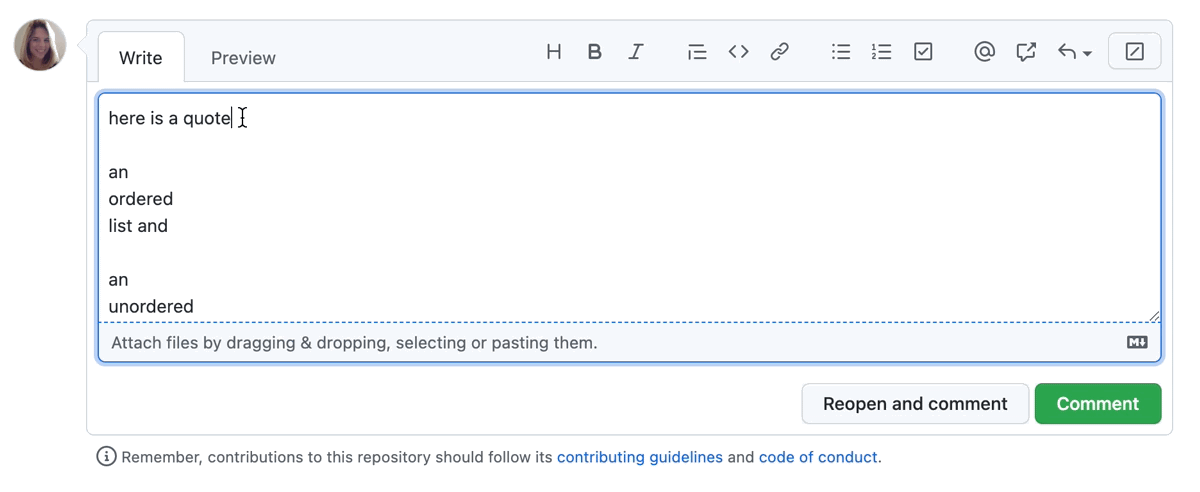Apply bold formatting to text
Screen dimensions: 1200x492
coord(595,52)
